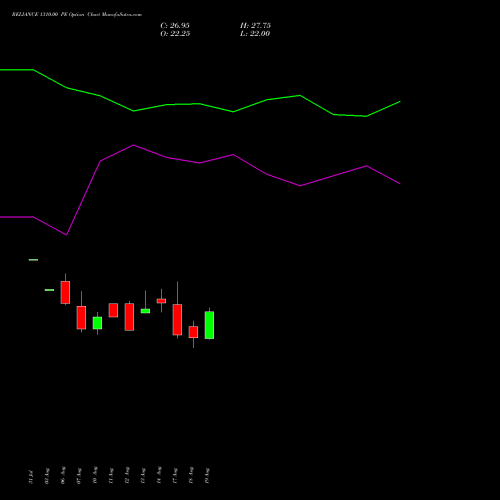Click the peak of the purple indicator line
The image size is (500, 500).
(133, 145)
